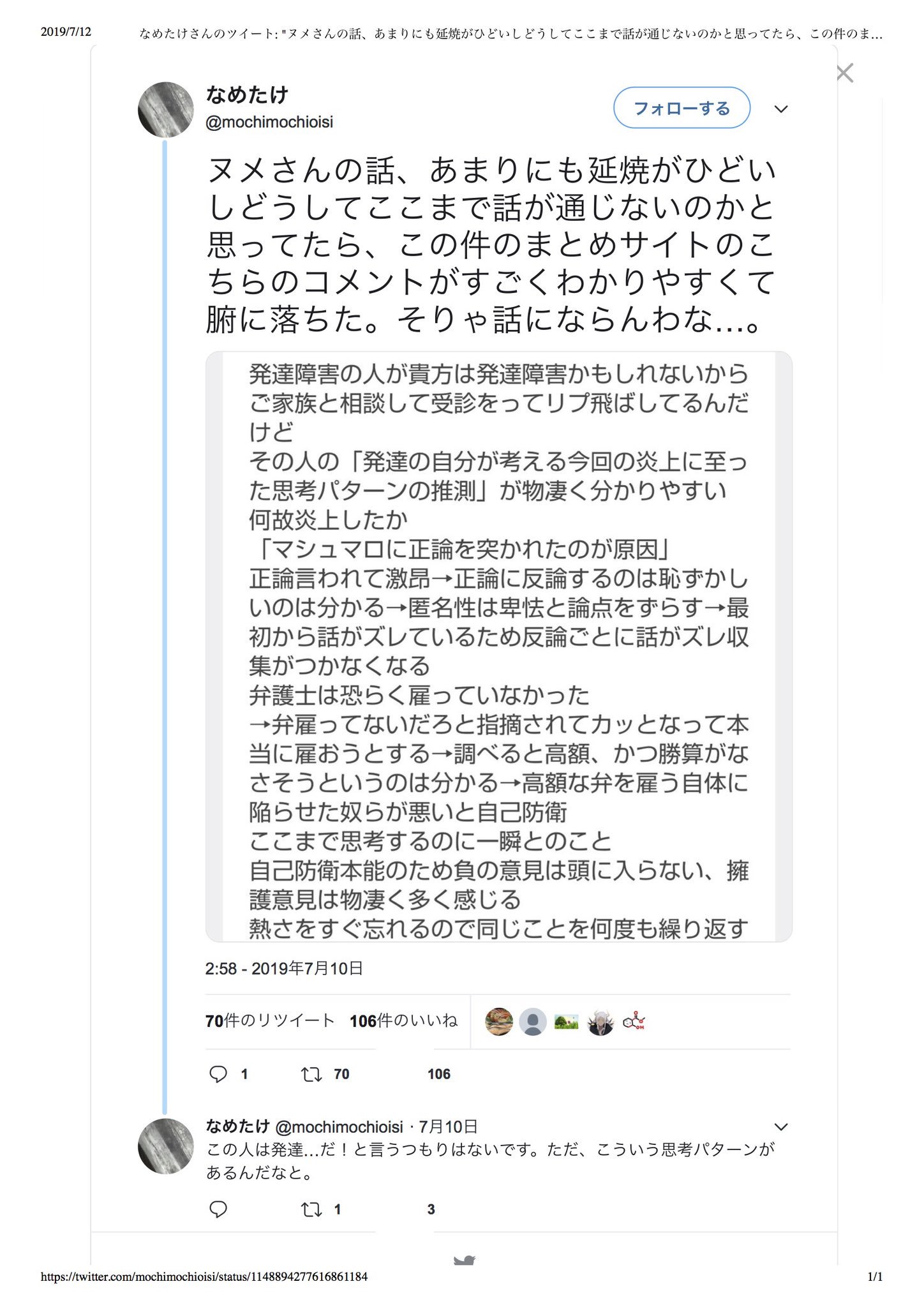Open avatar beside the reply tweet
The width and height of the screenshot is (924, 1307).
pyautogui.click(x=166, y=1146)
